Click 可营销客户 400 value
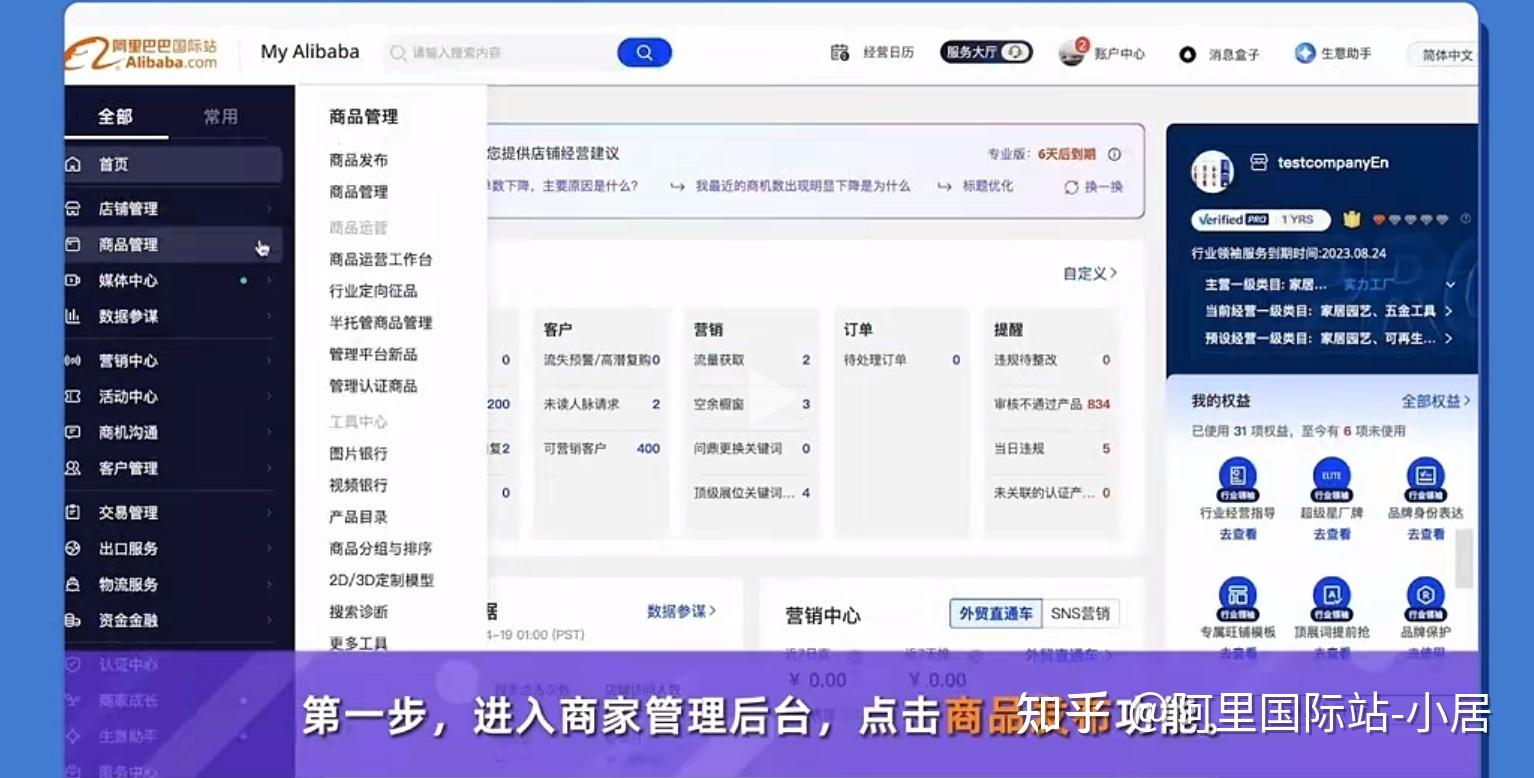The image size is (1534, 778). pyautogui.click(x=648, y=449)
